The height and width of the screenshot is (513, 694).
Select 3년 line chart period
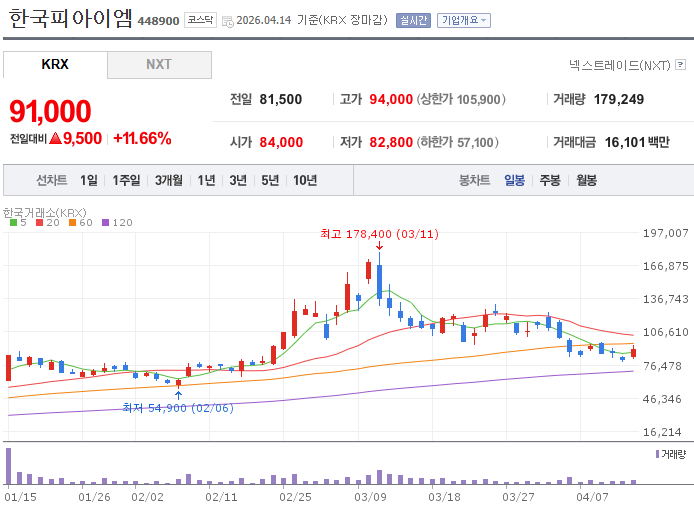pyautogui.click(x=238, y=180)
